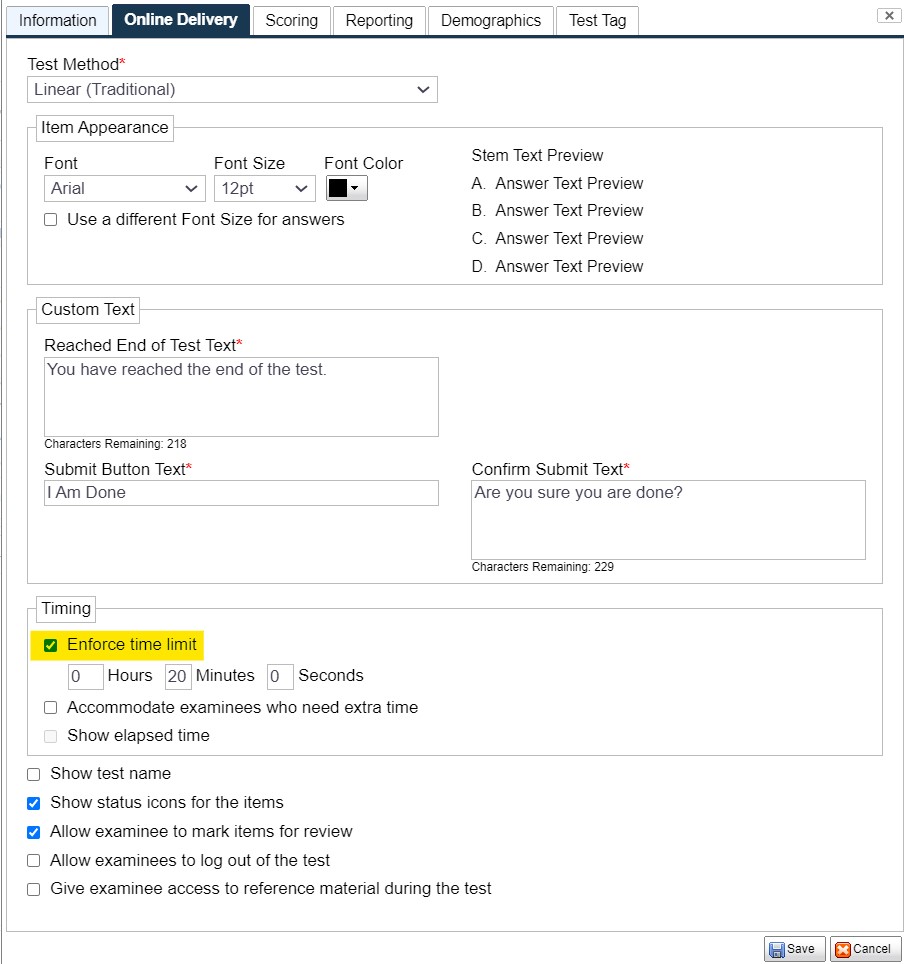Click the Item Appearance section label
The width and height of the screenshot is (904, 964).
tap(105, 128)
